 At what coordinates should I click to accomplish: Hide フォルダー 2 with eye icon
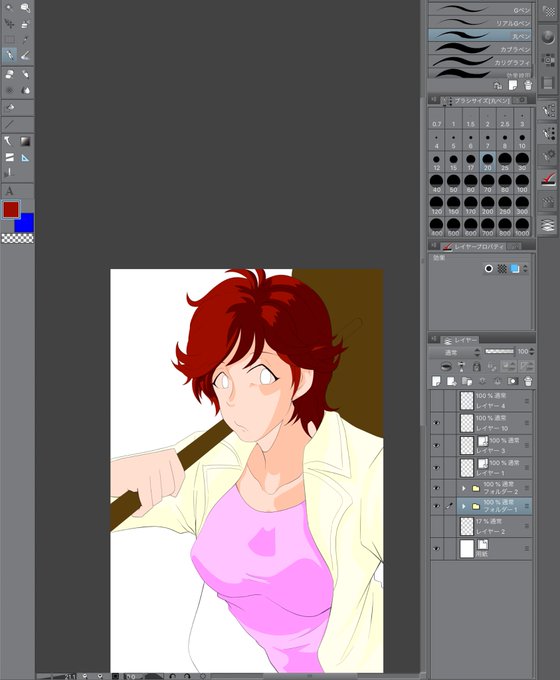click(437, 488)
